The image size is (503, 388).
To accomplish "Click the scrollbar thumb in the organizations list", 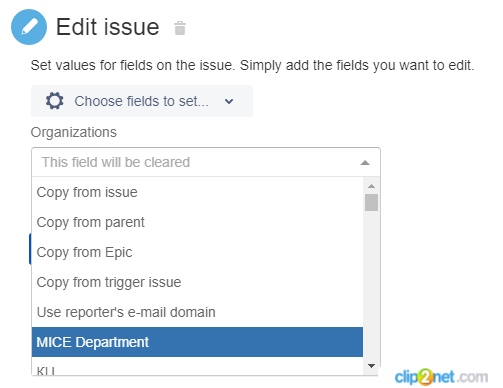I will (371, 202).
